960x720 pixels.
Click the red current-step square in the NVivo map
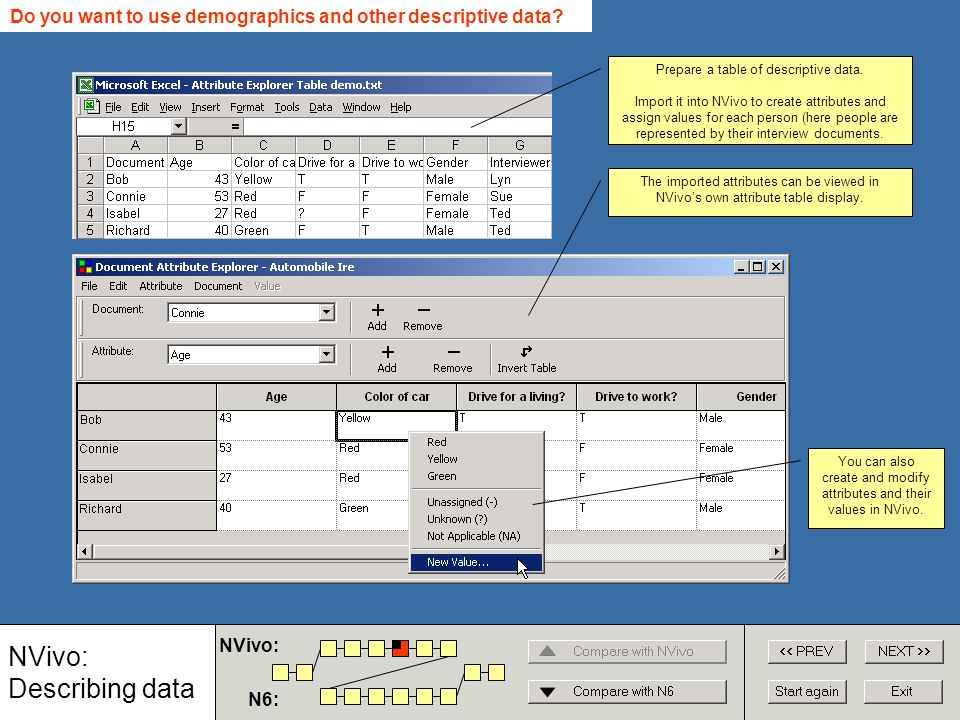[400, 648]
